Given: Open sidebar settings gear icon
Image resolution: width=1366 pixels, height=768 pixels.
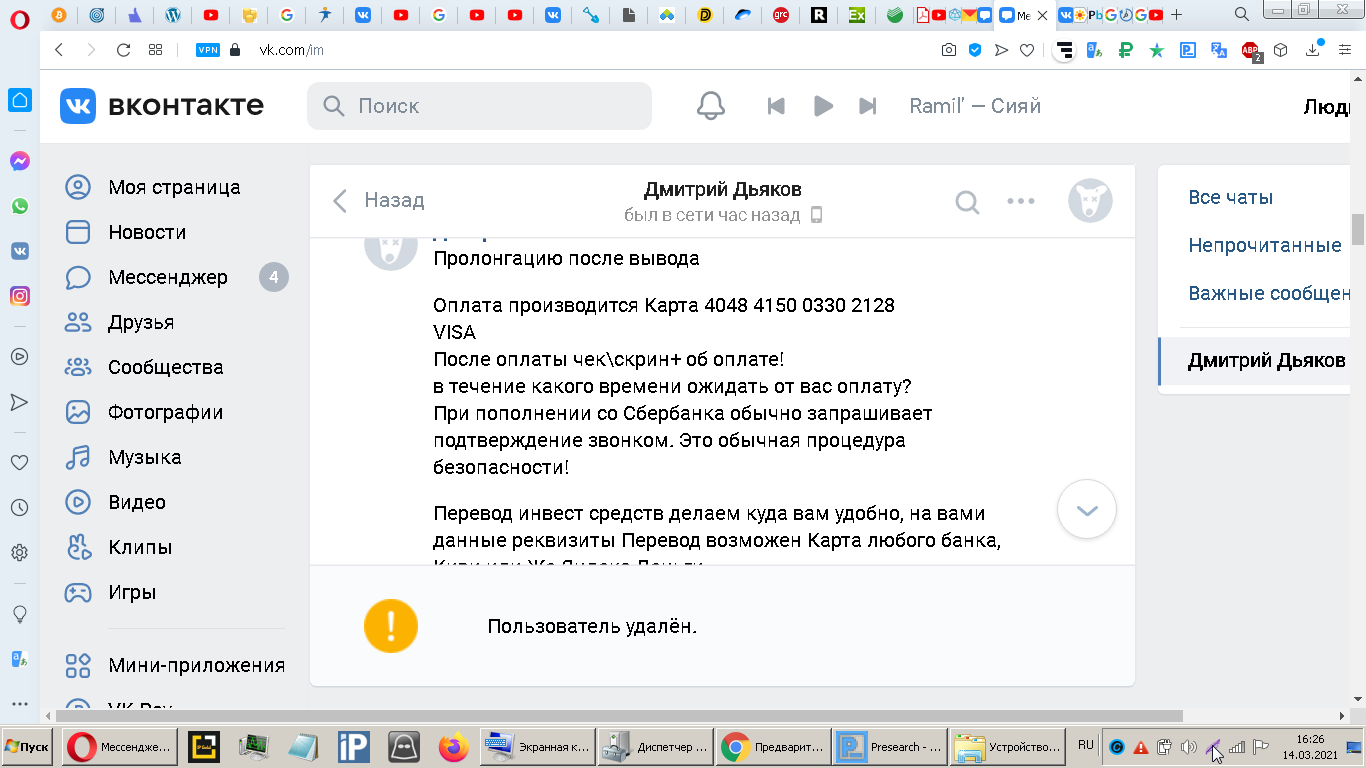Looking at the screenshot, I should pyautogui.click(x=19, y=552).
